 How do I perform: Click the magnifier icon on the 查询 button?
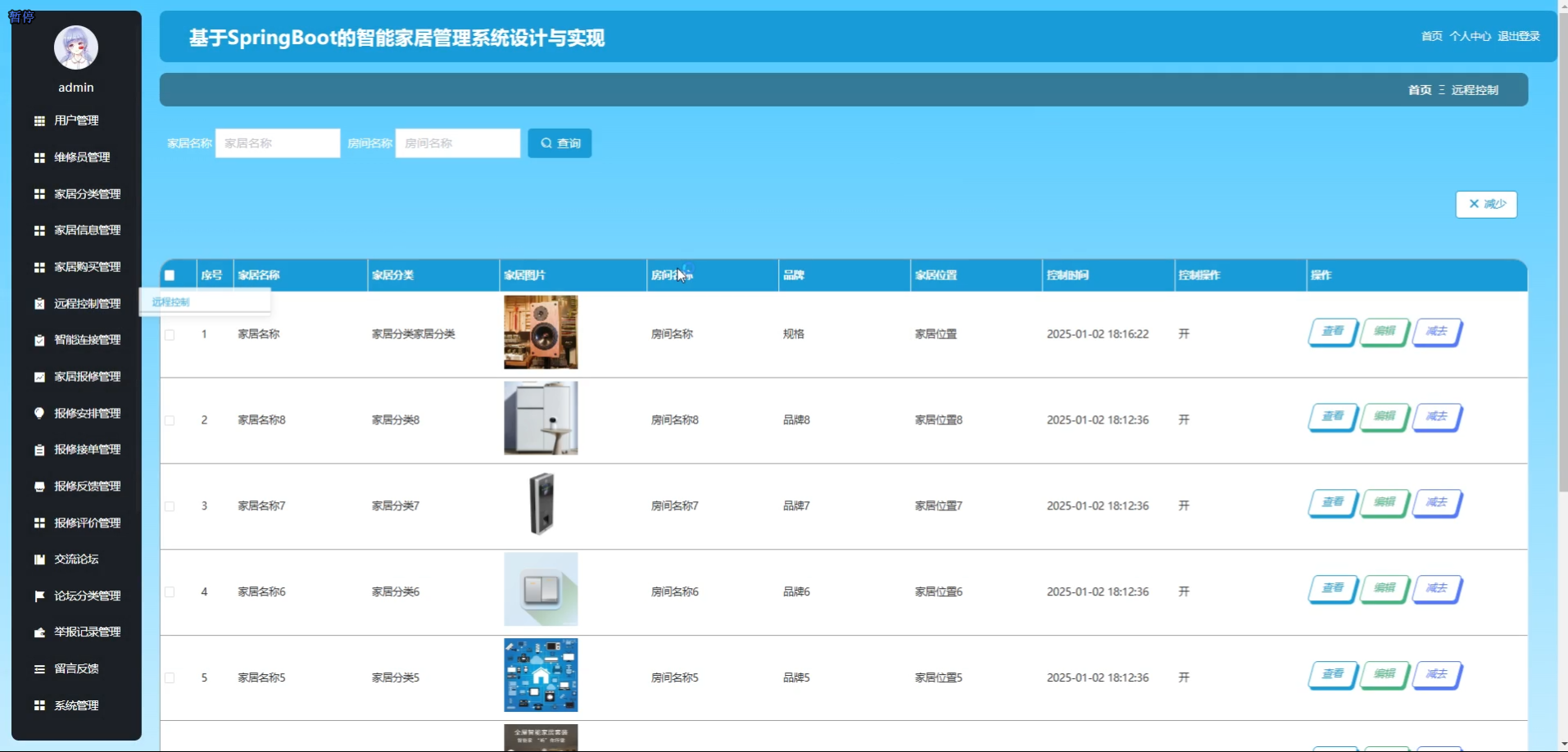546,143
